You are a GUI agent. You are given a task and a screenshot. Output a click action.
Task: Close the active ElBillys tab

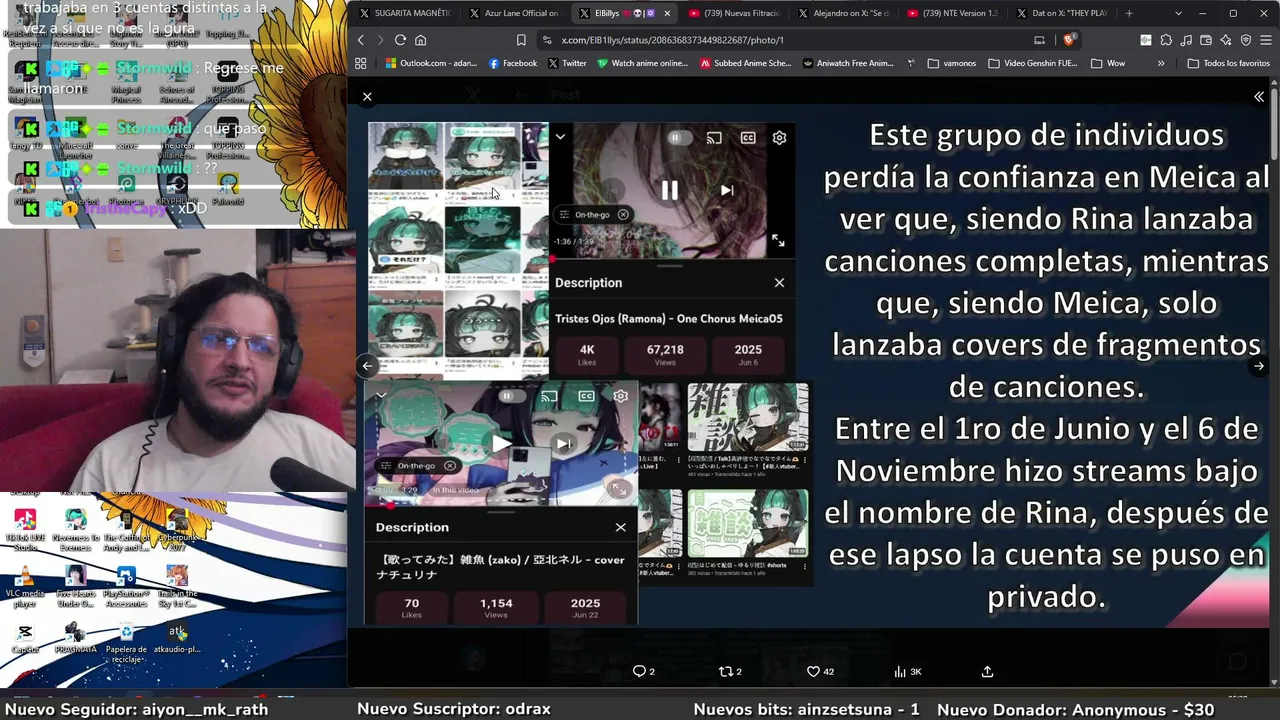click(x=667, y=13)
